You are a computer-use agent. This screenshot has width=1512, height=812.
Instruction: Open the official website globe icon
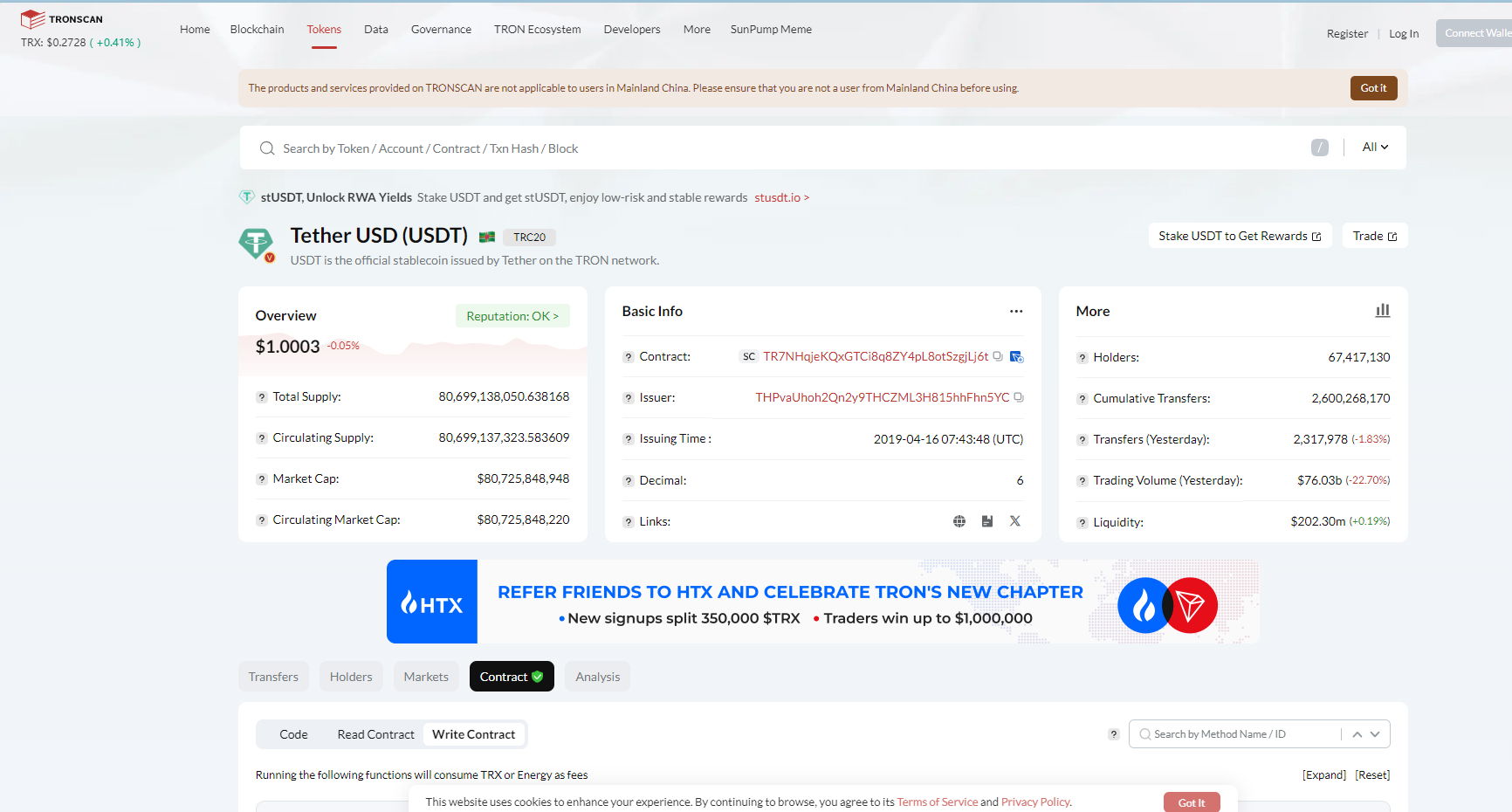tap(959, 521)
